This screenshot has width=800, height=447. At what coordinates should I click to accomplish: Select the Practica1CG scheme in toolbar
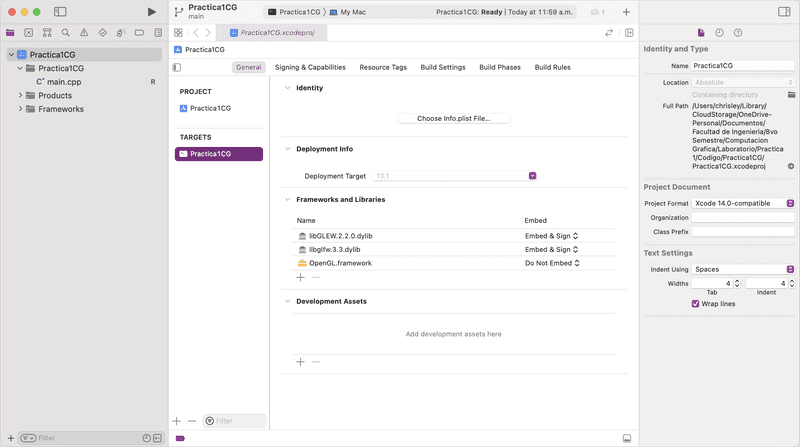(294, 12)
